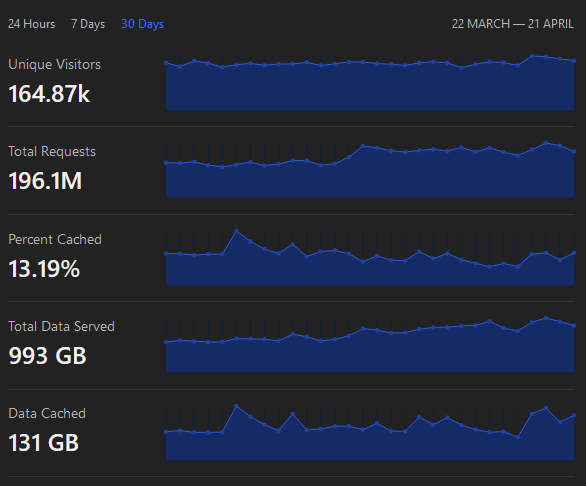Click the 164.87k visitors value

tap(49, 93)
